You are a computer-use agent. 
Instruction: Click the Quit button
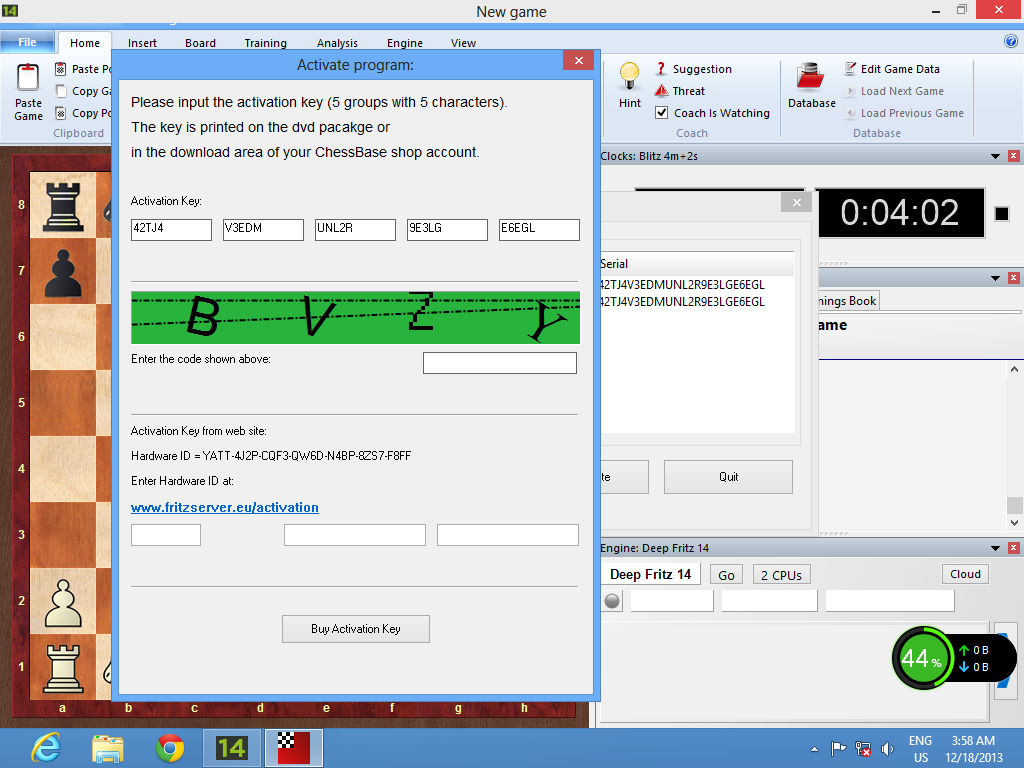(x=728, y=477)
